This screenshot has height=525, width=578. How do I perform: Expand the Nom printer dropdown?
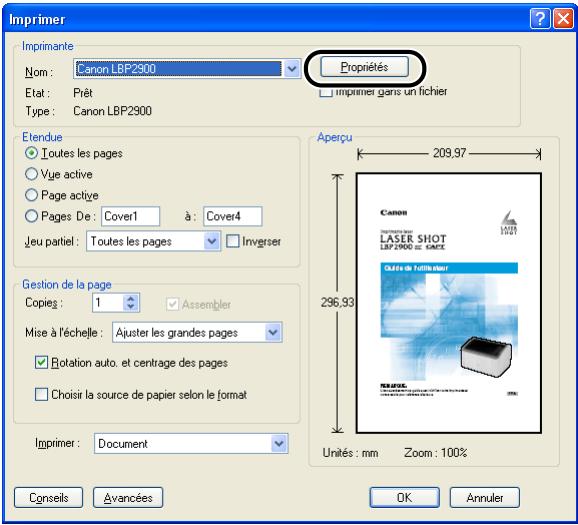click(x=292, y=69)
